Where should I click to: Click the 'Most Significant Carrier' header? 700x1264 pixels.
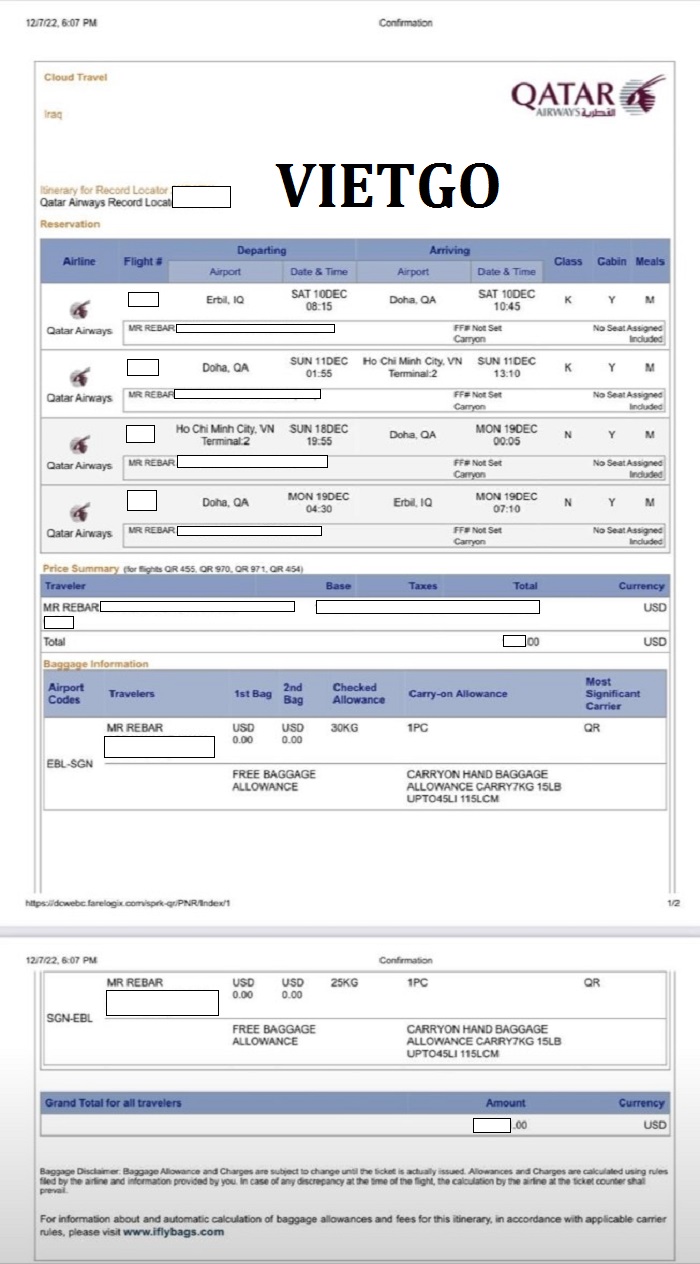coord(612,693)
